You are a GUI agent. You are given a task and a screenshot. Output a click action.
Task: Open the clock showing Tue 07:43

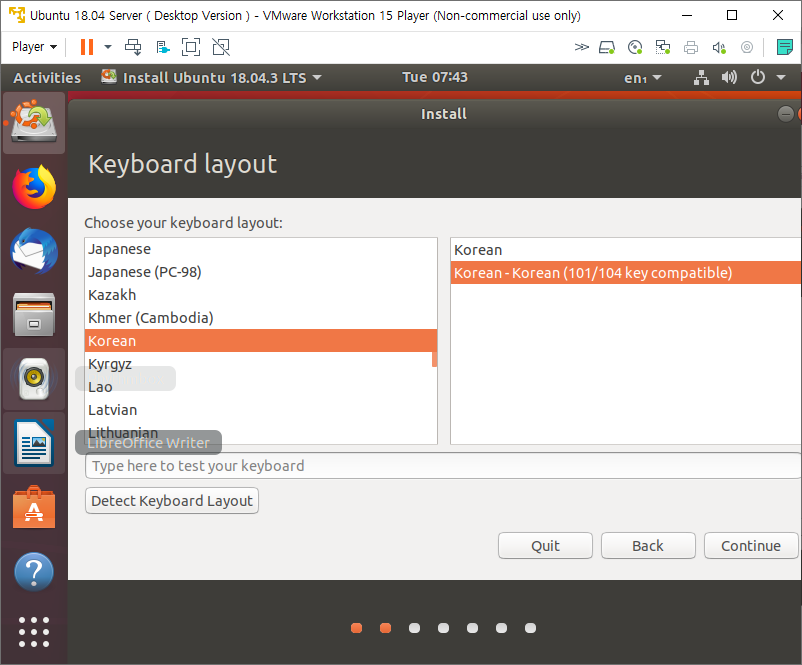(x=435, y=77)
